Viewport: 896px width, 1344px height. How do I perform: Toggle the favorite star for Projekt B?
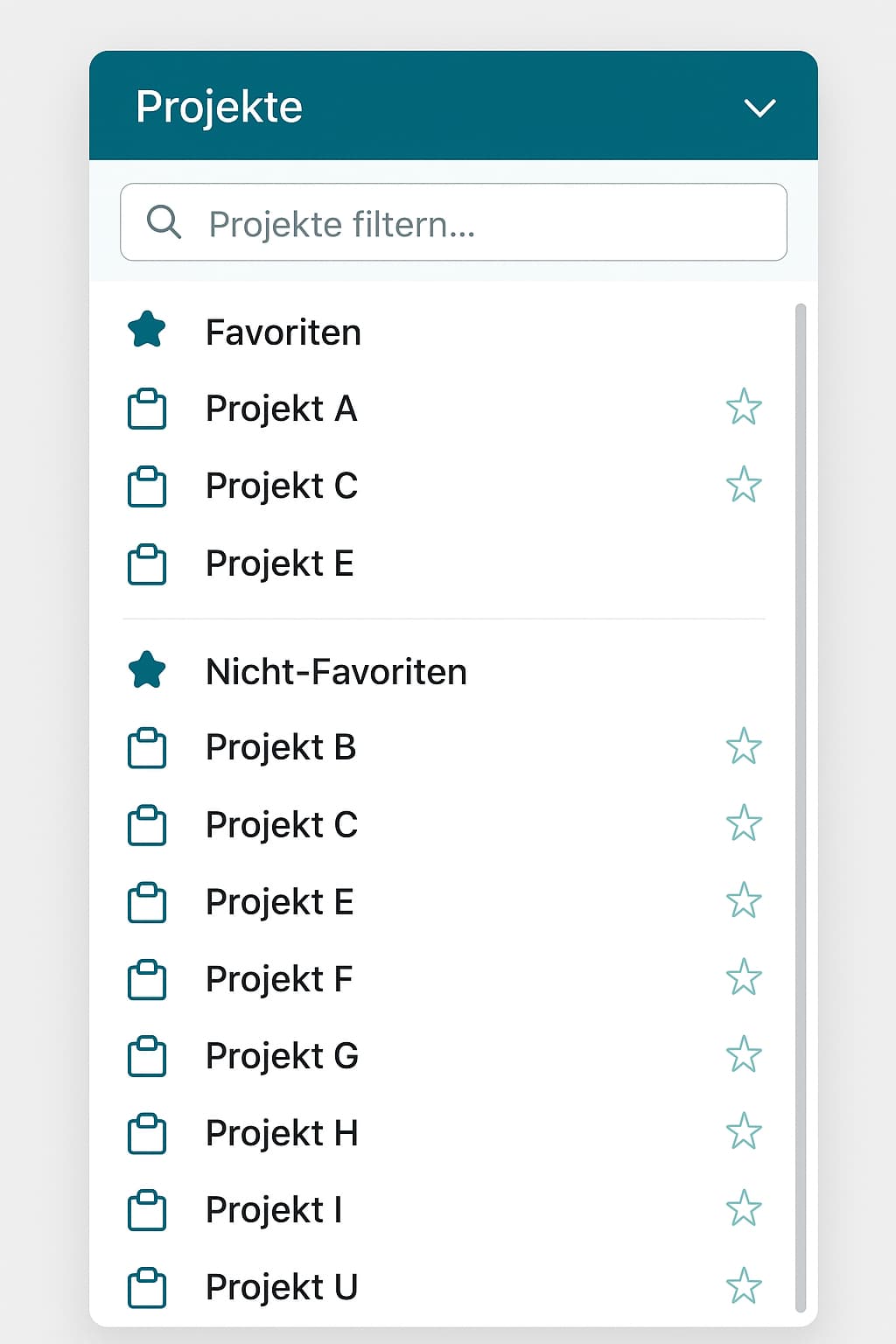pos(744,746)
